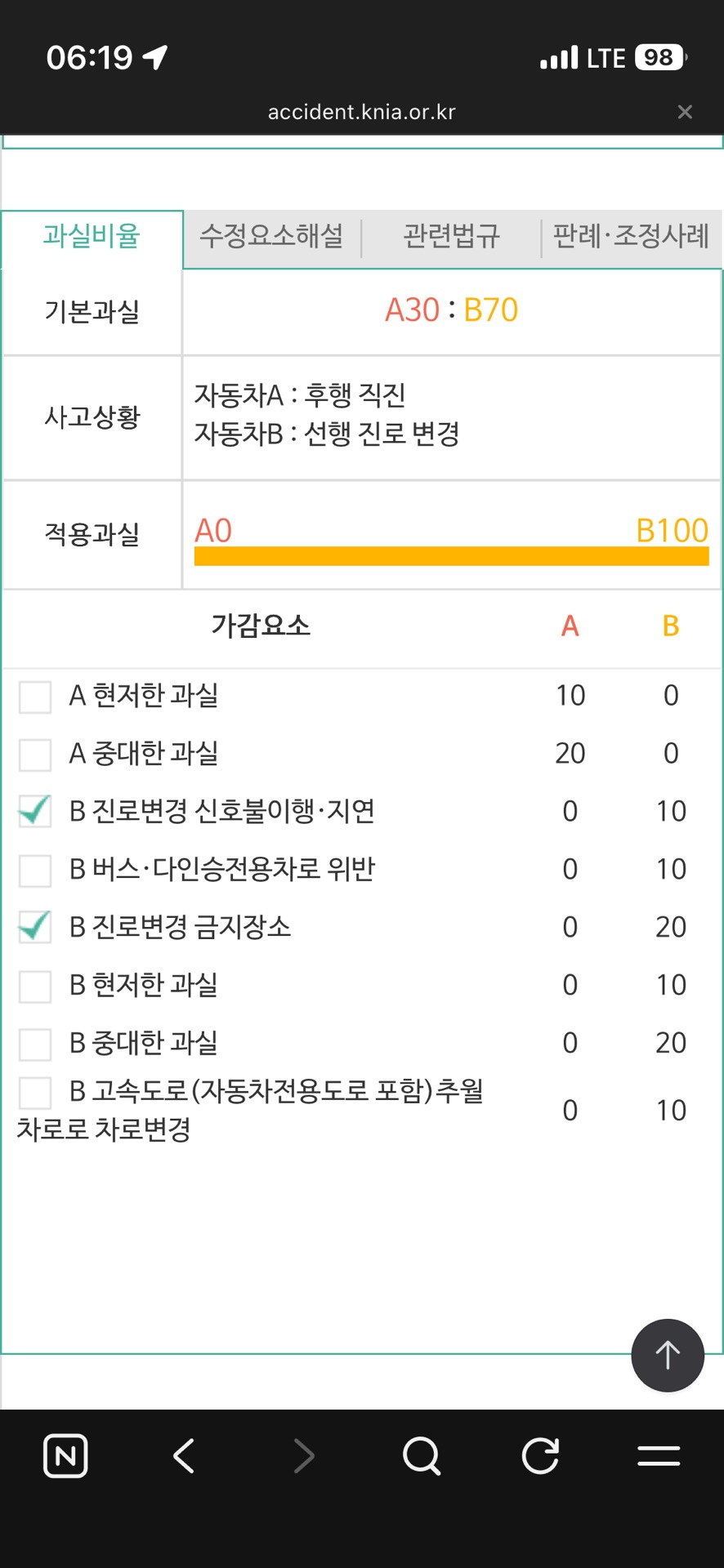Open the browser hamburger menu
The image size is (724, 1568).
[659, 1455]
